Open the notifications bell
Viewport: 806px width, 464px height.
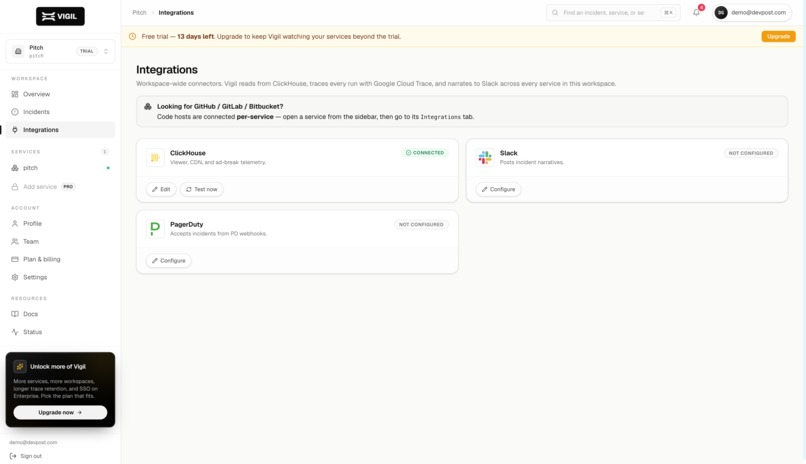696,12
